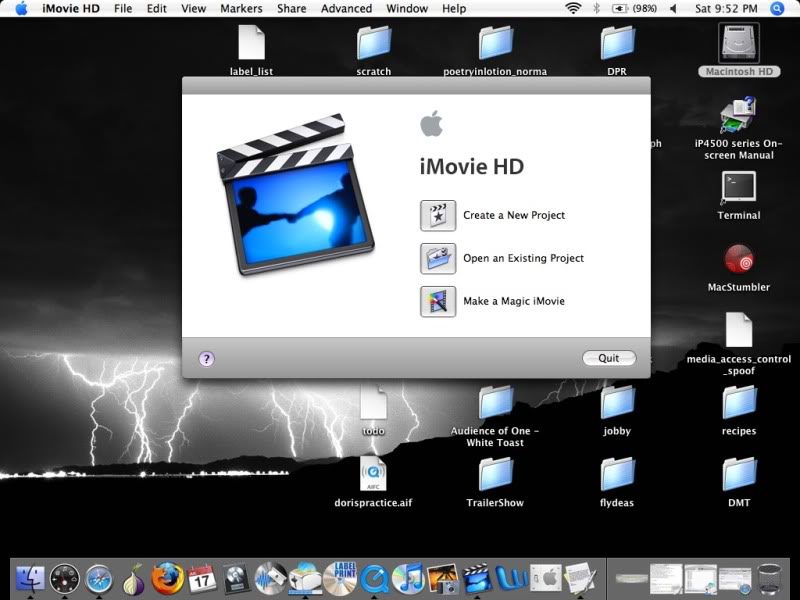800x600 pixels.
Task: Click the Wi-Fi status icon
Action: click(x=573, y=8)
